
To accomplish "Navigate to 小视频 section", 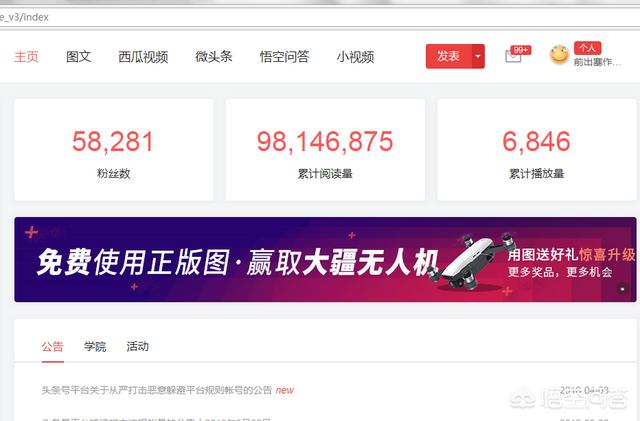I will tap(355, 56).
